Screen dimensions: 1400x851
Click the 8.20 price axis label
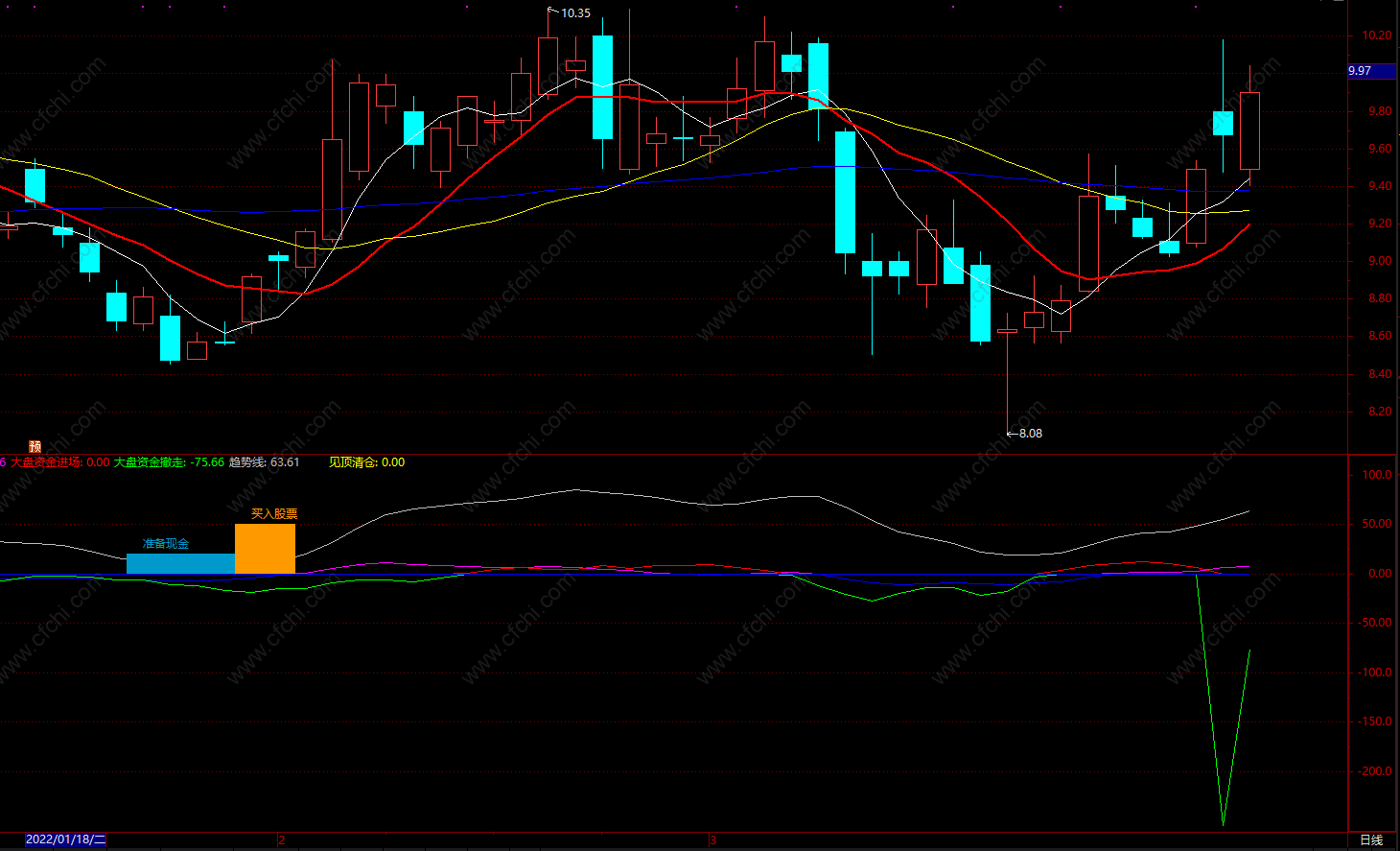point(1380,412)
